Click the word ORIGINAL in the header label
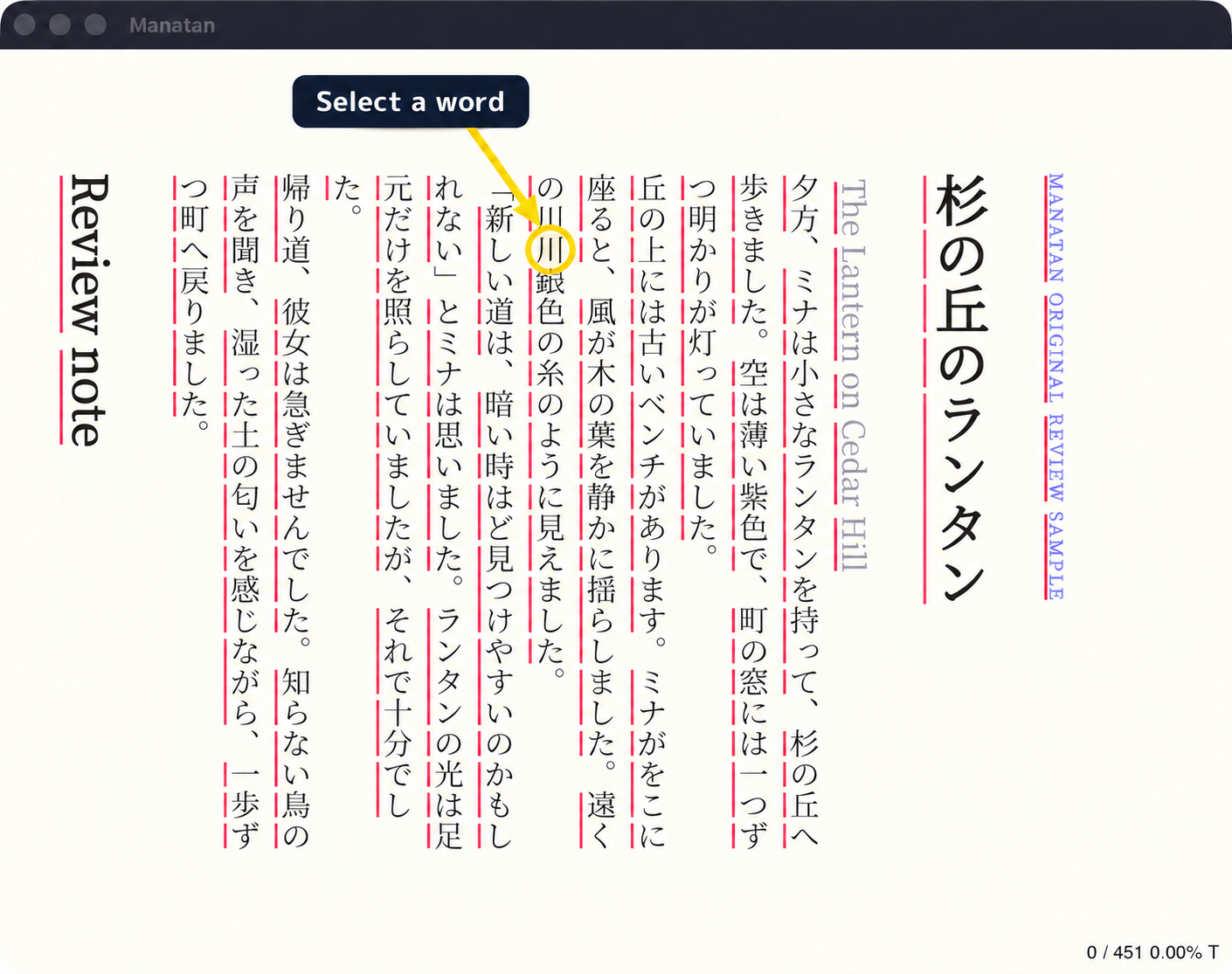The width and height of the screenshot is (1232, 974). pyautogui.click(x=1056, y=347)
